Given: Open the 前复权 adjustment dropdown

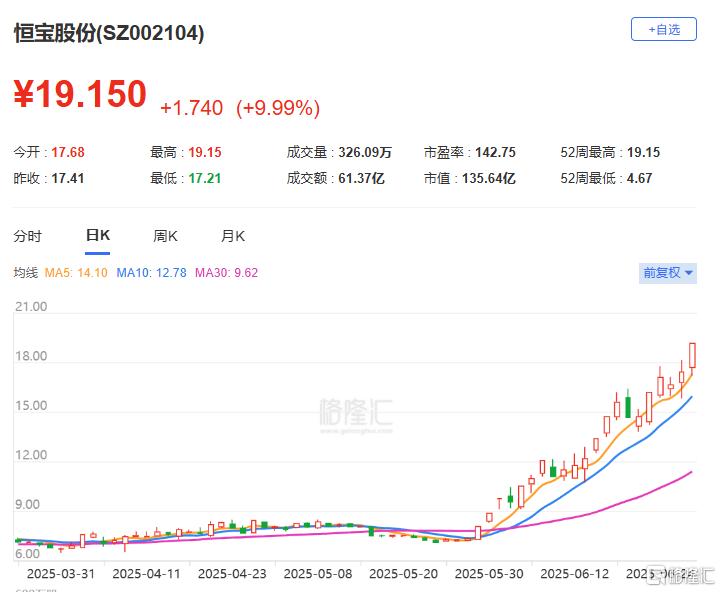Looking at the screenshot, I should pos(668,273).
